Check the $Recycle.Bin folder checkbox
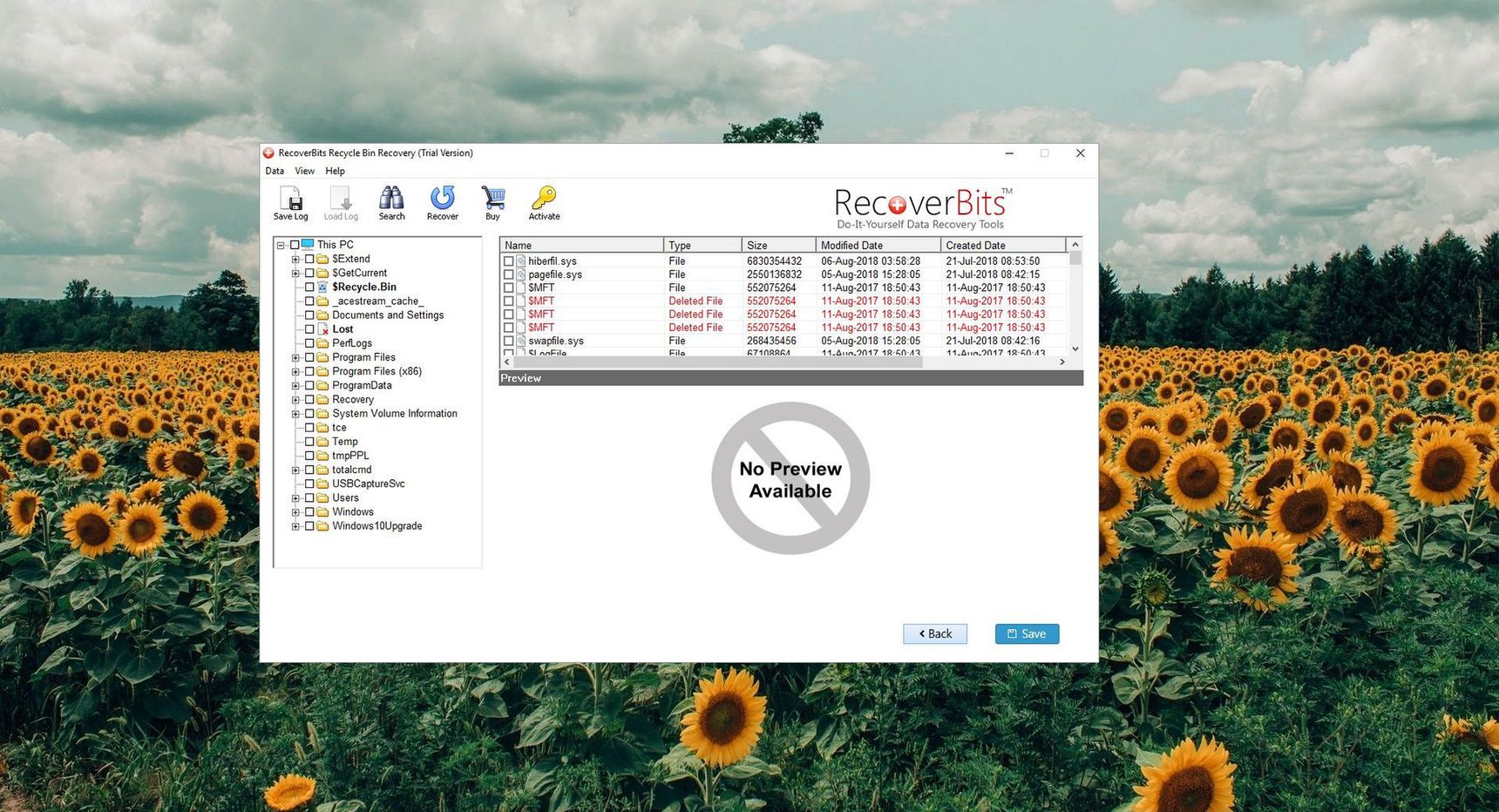The image size is (1499, 812). (309, 287)
